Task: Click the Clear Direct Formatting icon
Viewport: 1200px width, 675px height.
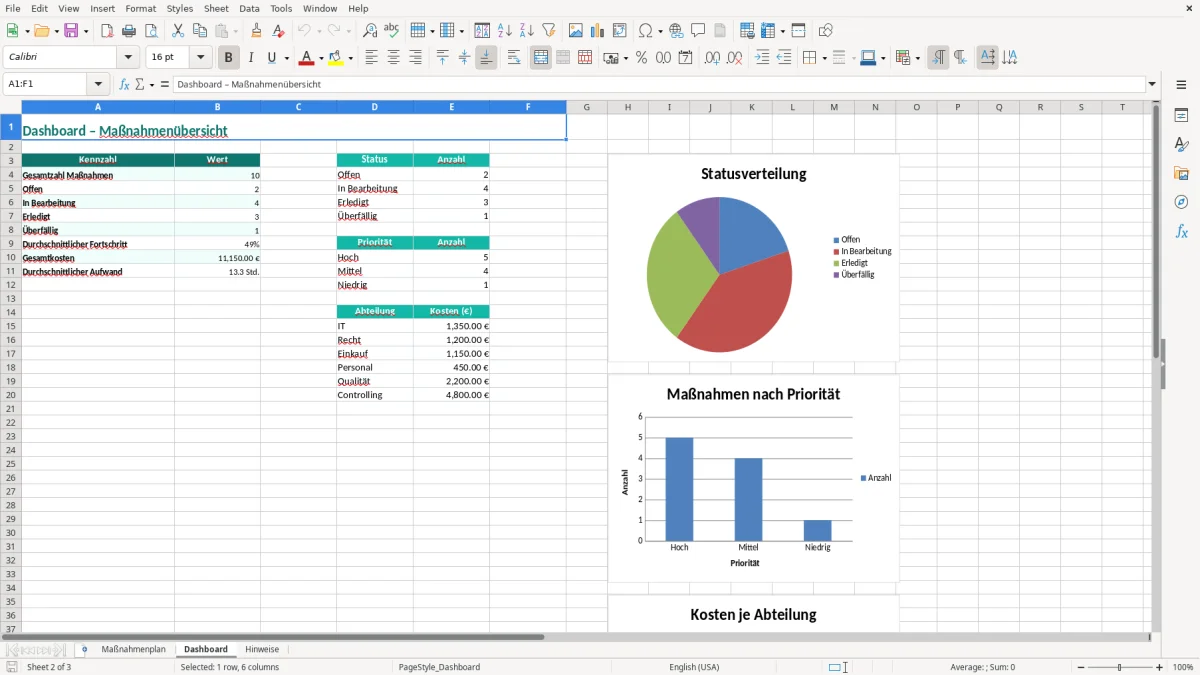Action: click(x=278, y=31)
